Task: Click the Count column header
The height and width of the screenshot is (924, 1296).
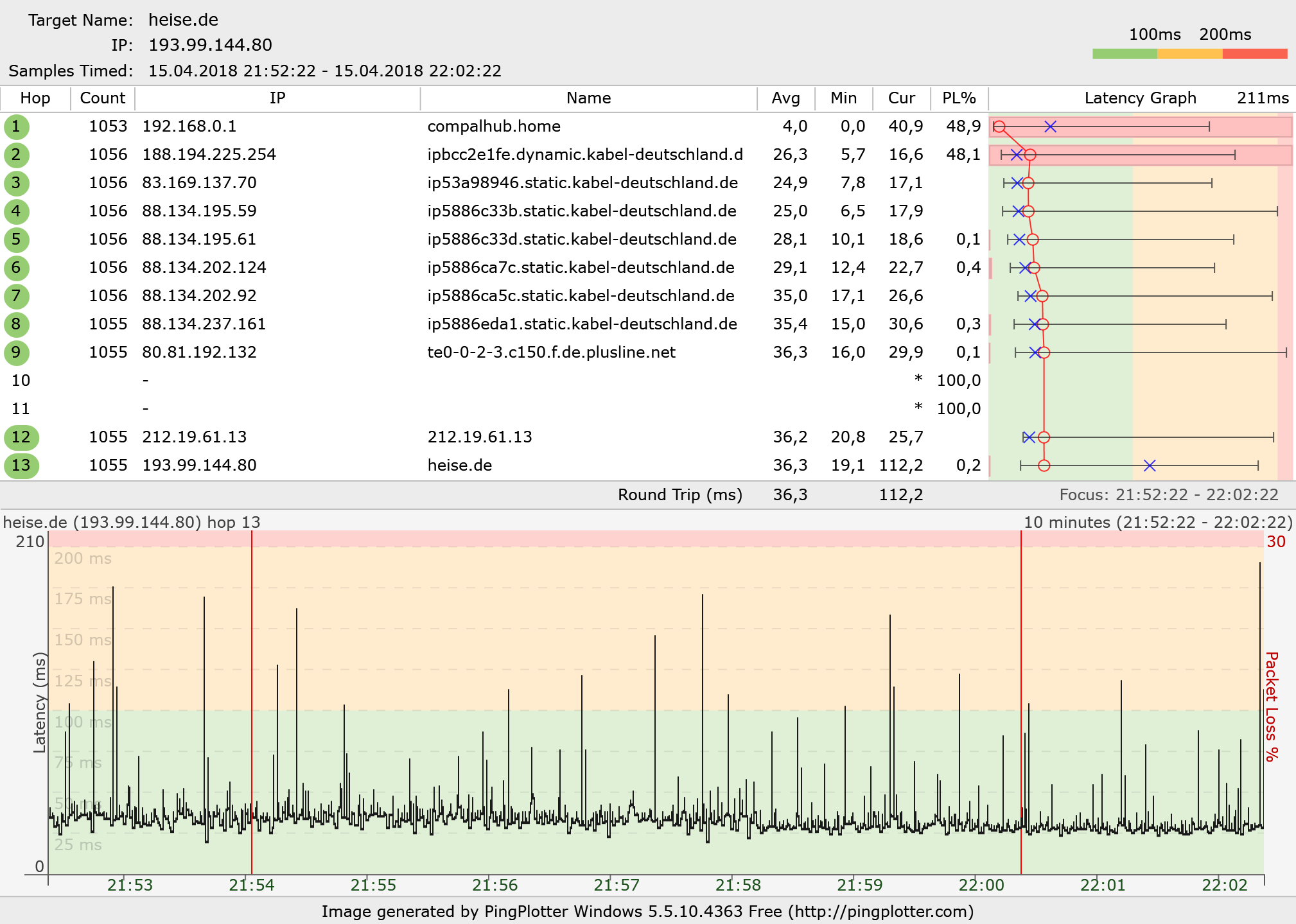Action: coord(103,98)
